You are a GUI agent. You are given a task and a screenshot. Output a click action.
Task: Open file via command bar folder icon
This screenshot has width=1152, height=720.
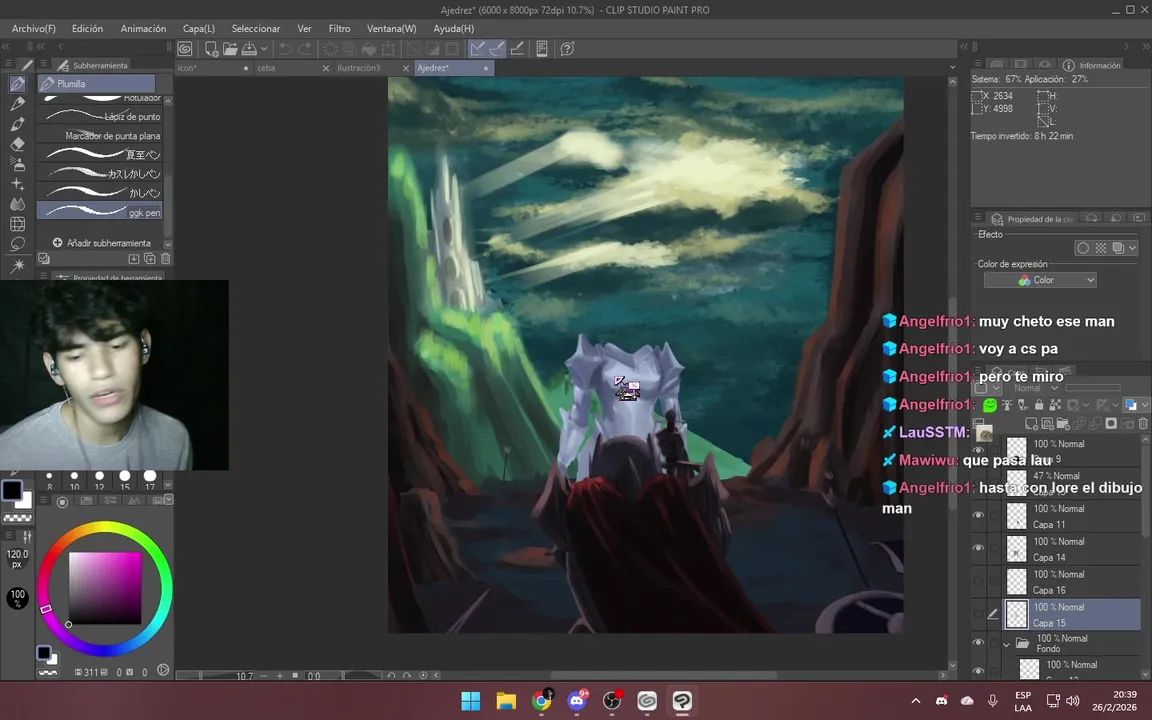(230, 49)
